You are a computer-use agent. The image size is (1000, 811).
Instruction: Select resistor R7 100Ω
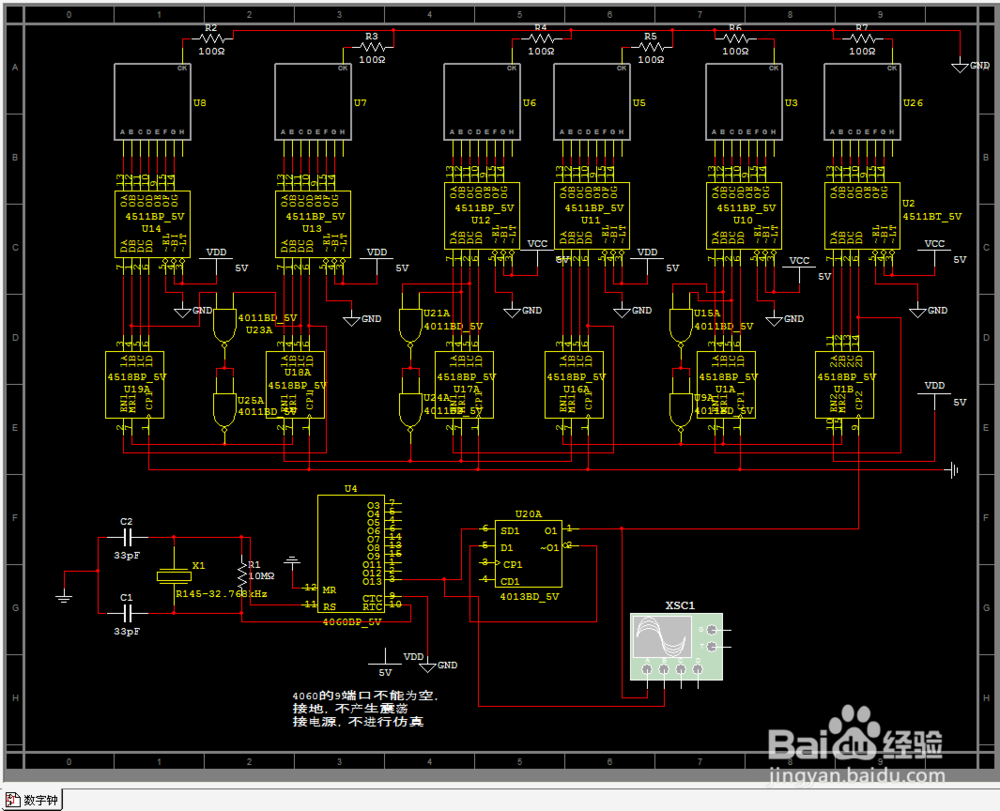coord(862,39)
